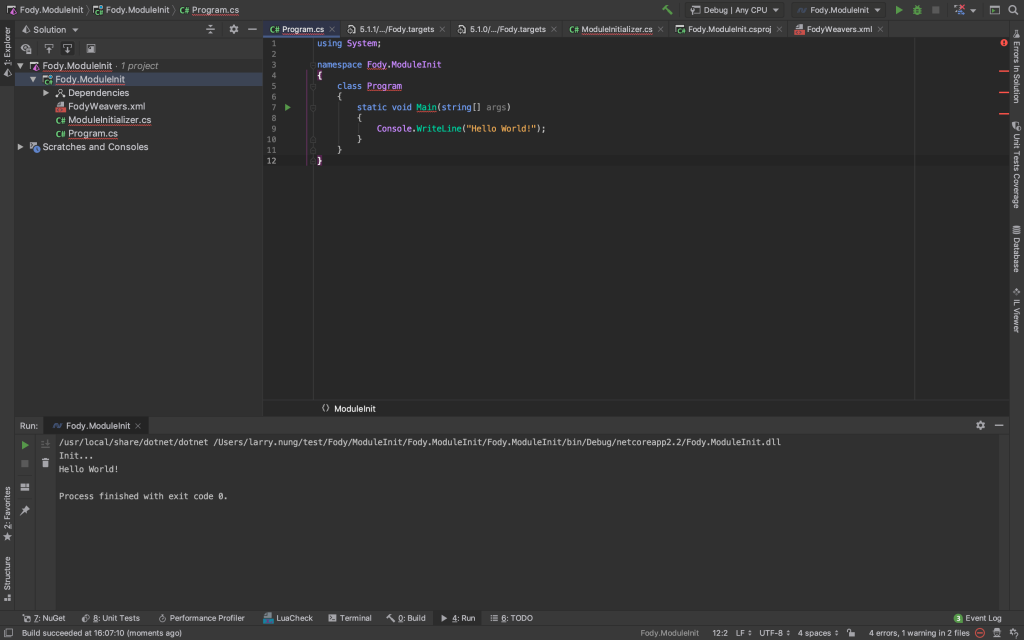
Task: Open the Errors In Solution side panel
Action: pos(1016,66)
